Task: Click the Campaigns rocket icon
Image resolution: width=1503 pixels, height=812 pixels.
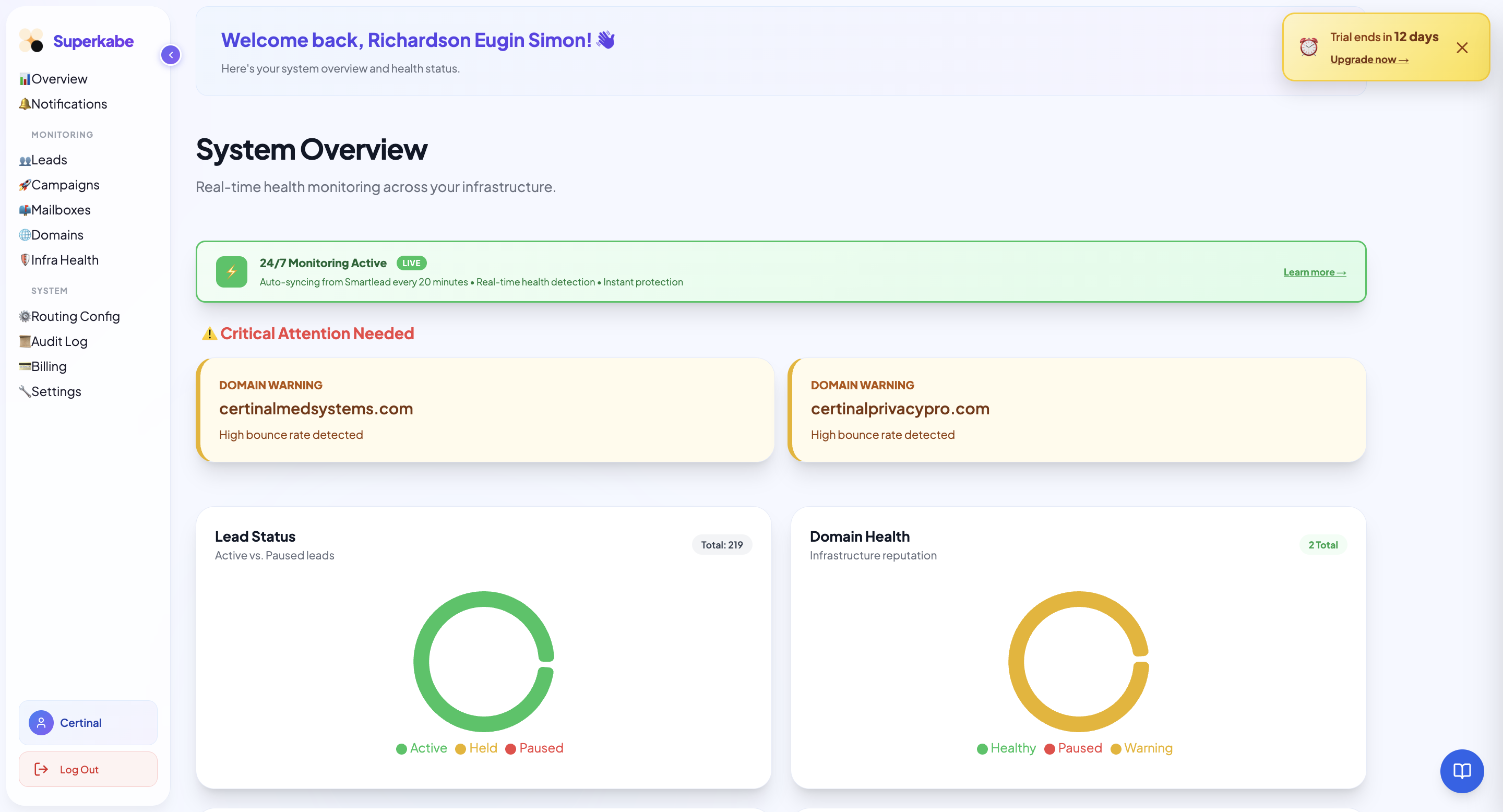Action: click(25, 185)
